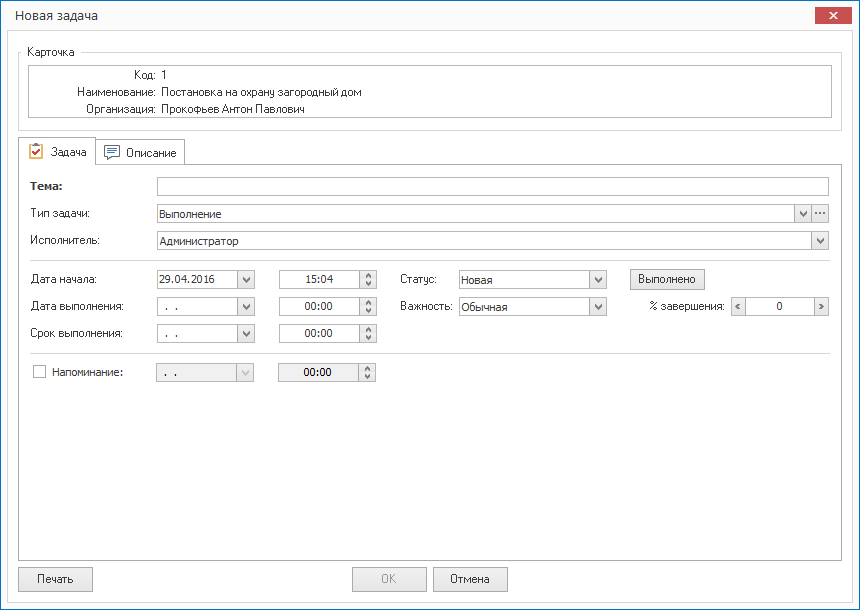Decrease % завершения with left arrow
The width and height of the screenshot is (860, 610).
point(738,307)
